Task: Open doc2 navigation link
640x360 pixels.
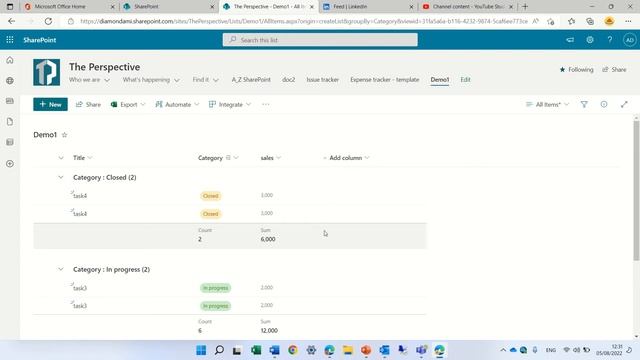Action: [x=289, y=80]
